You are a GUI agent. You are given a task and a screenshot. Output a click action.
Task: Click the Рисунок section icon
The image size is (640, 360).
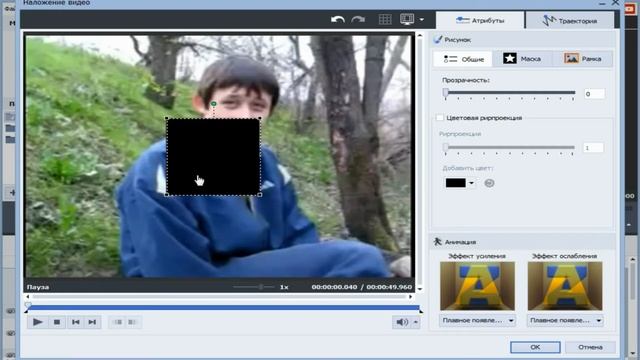[438, 40]
